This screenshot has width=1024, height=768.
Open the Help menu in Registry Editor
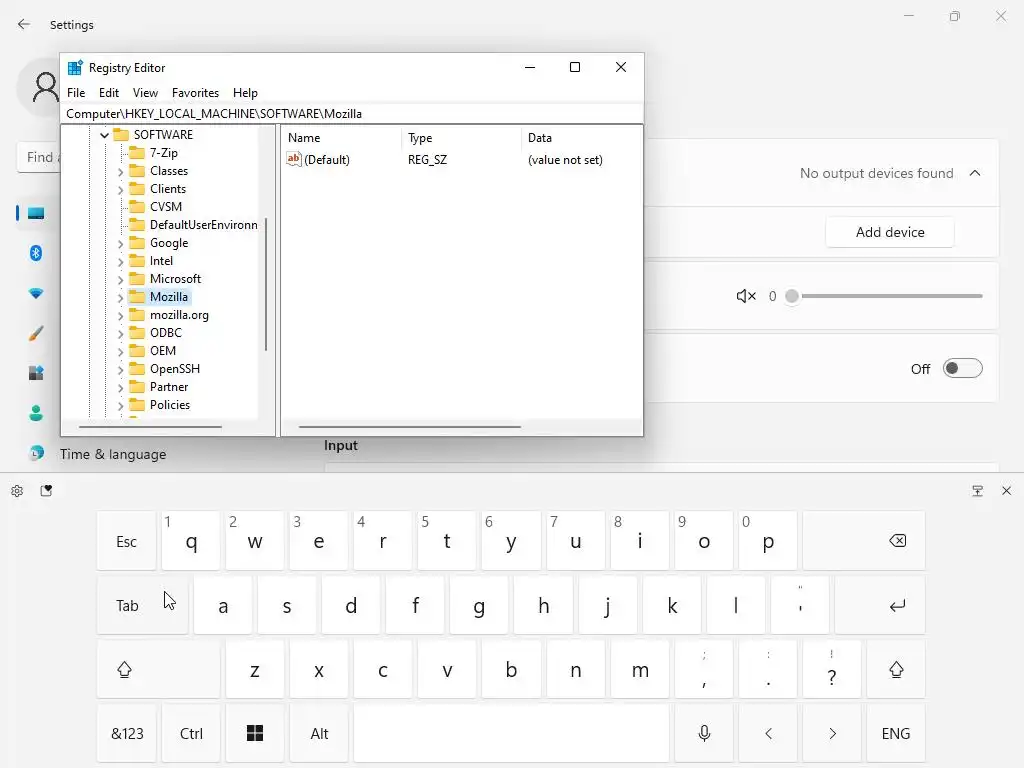tap(245, 93)
